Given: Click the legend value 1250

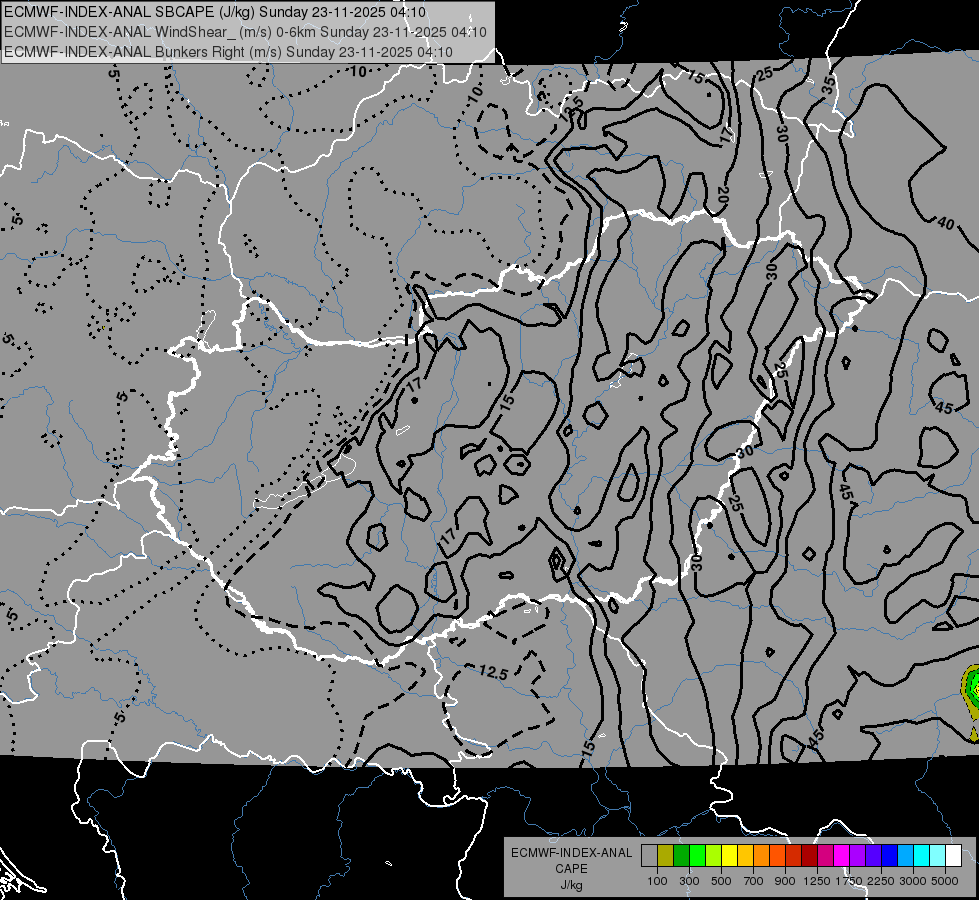Looking at the screenshot, I should click(x=817, y=881).
